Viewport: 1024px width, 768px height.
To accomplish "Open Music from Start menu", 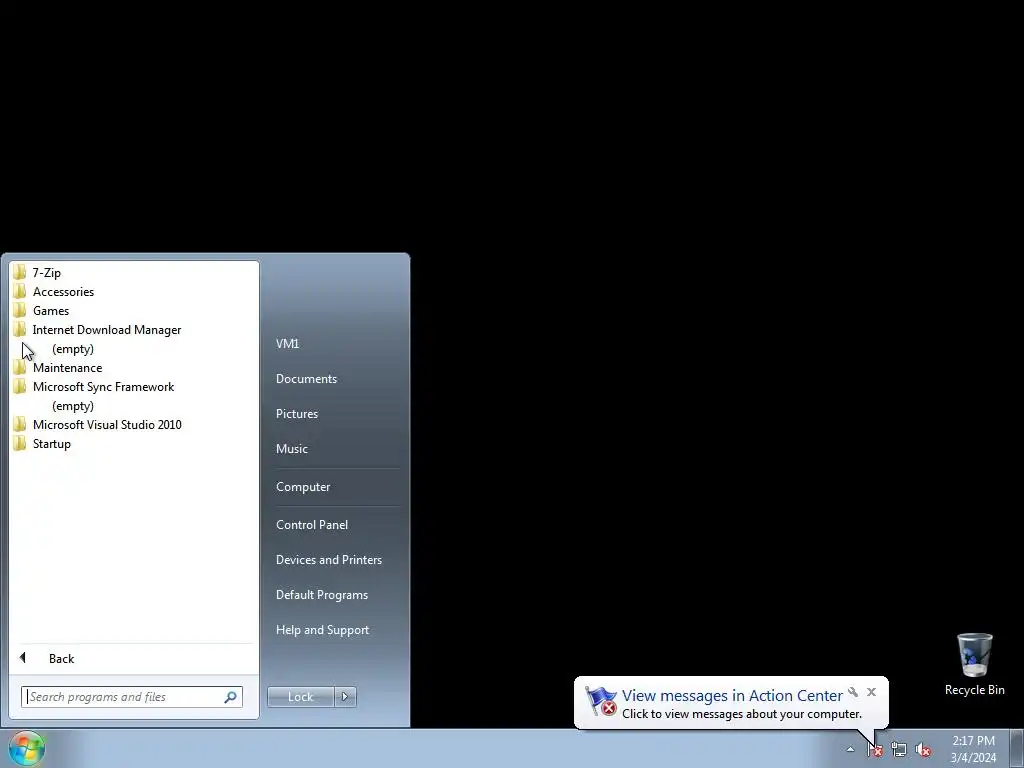I will click(291, 449).
